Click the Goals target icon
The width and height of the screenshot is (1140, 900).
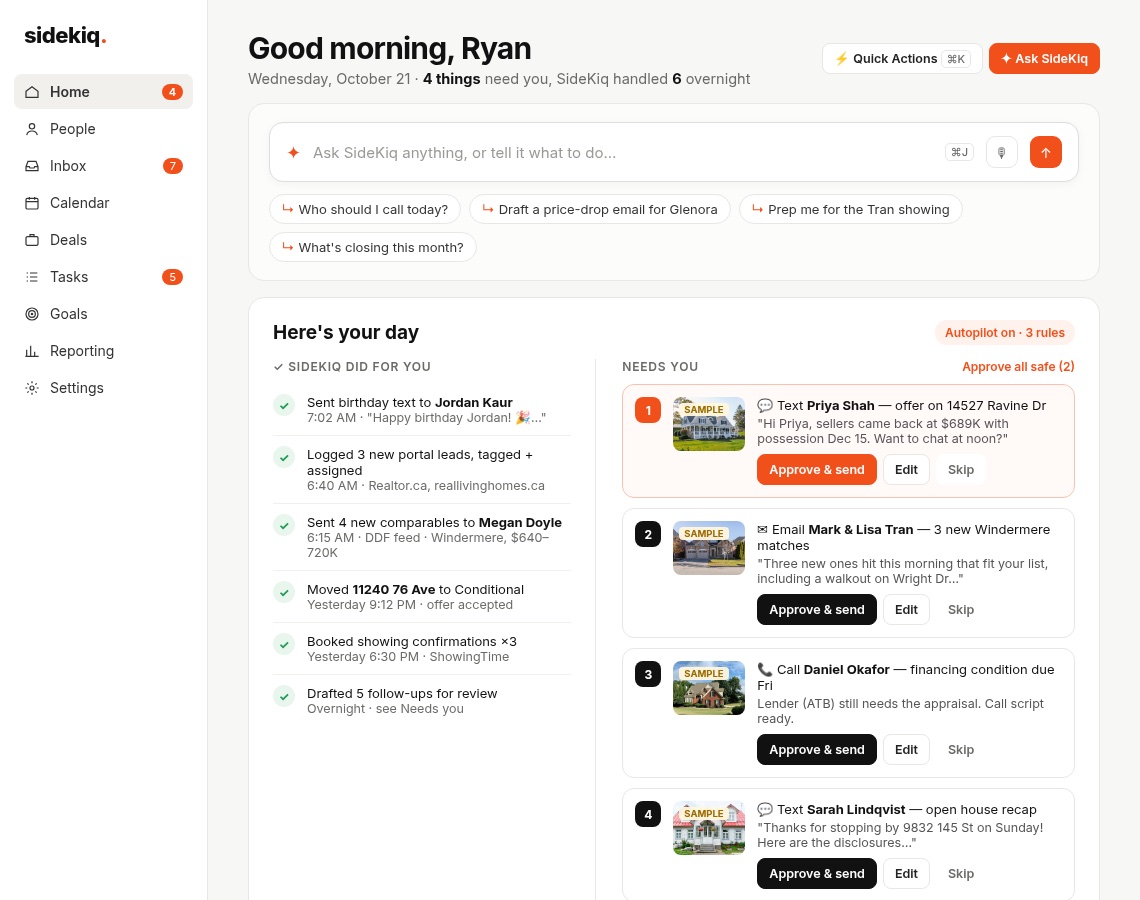pos(32,314)
